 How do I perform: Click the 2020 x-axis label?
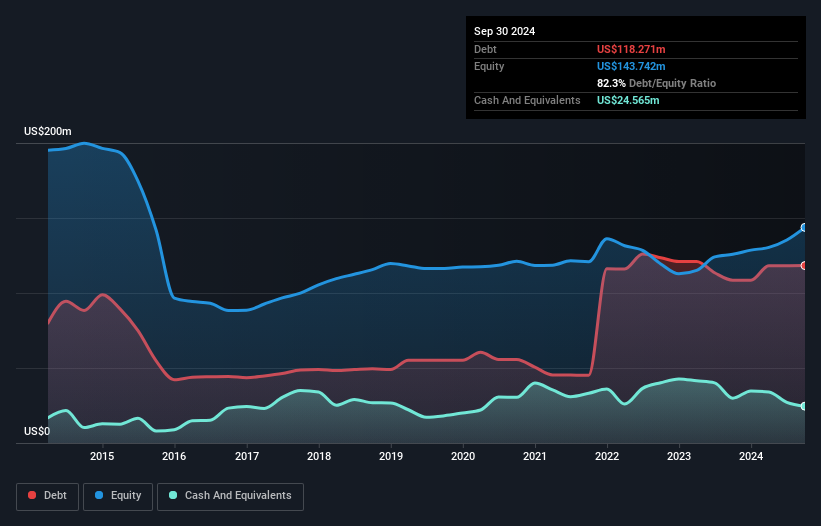[463, 456]
